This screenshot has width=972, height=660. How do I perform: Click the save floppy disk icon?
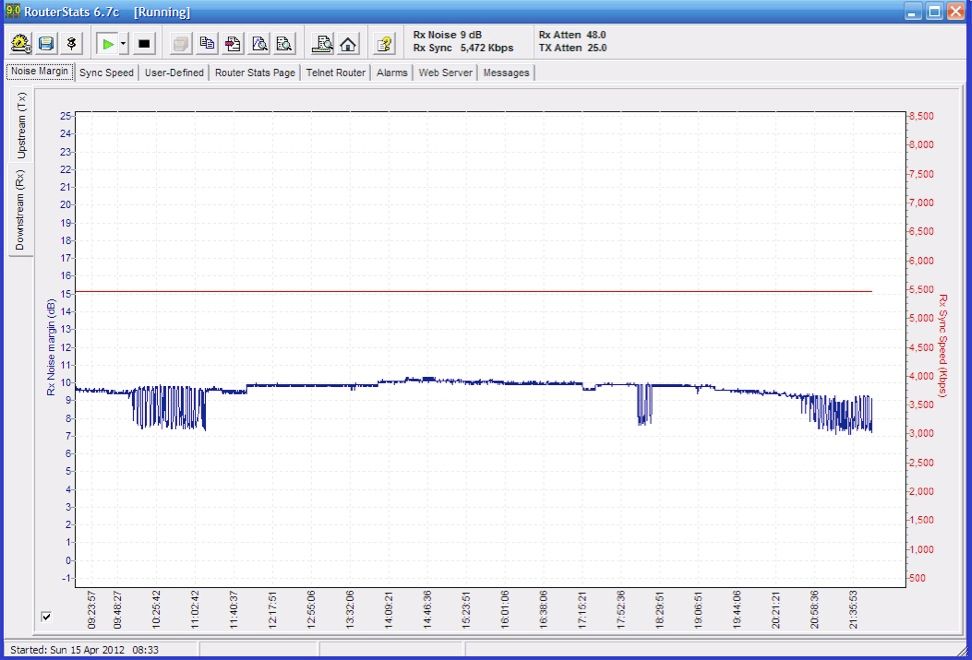46,43
